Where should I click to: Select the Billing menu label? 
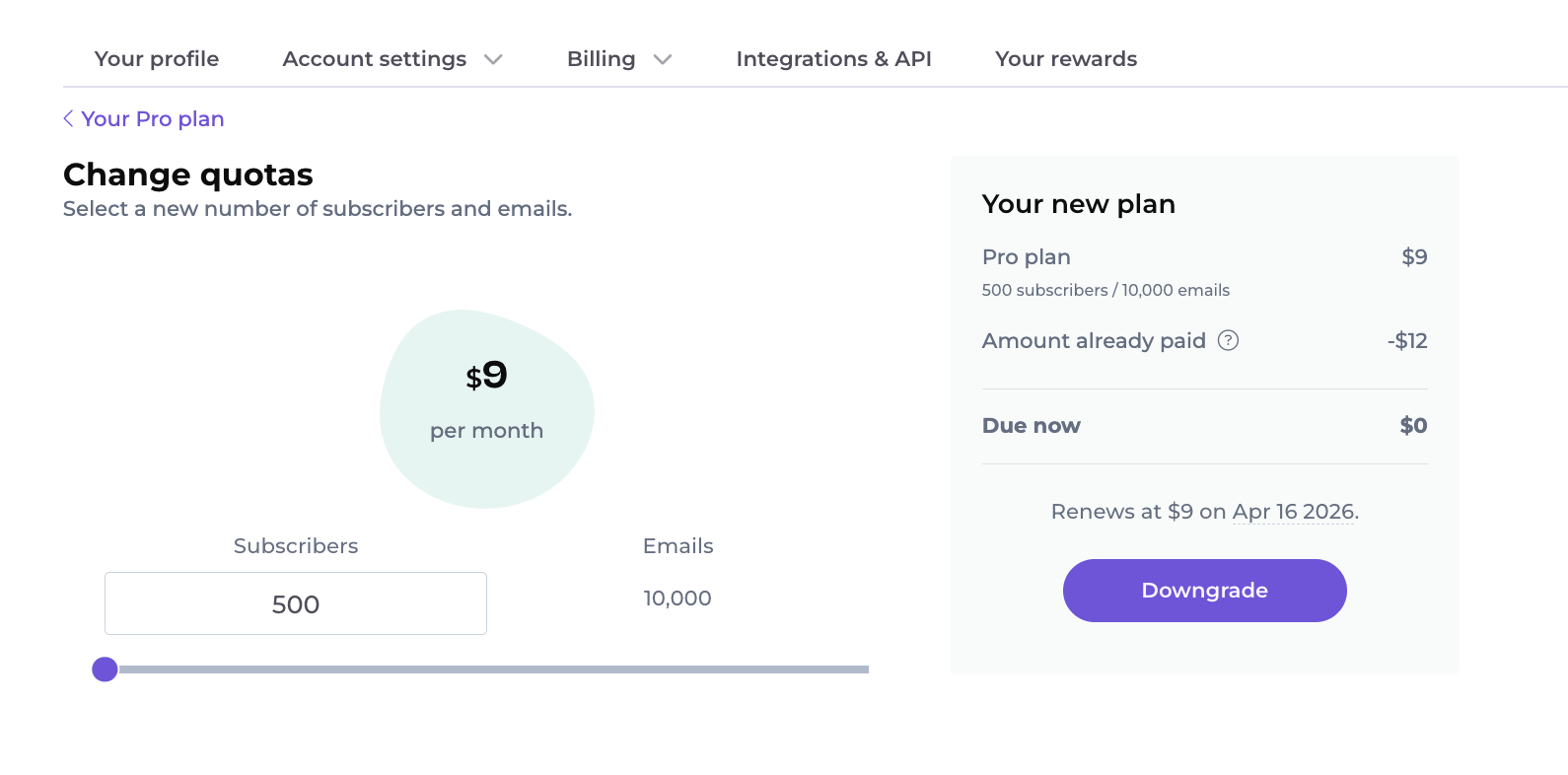[601, 59]
